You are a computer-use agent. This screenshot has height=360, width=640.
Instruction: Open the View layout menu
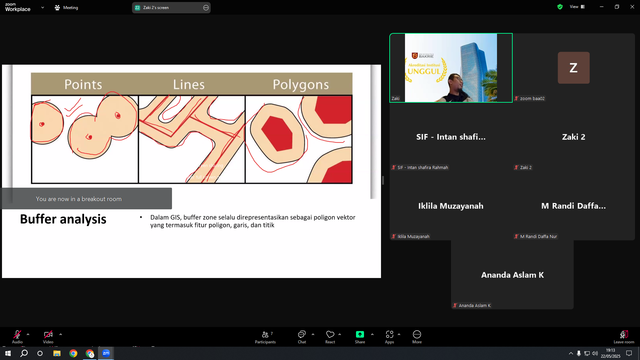click(x=577, y=7)
